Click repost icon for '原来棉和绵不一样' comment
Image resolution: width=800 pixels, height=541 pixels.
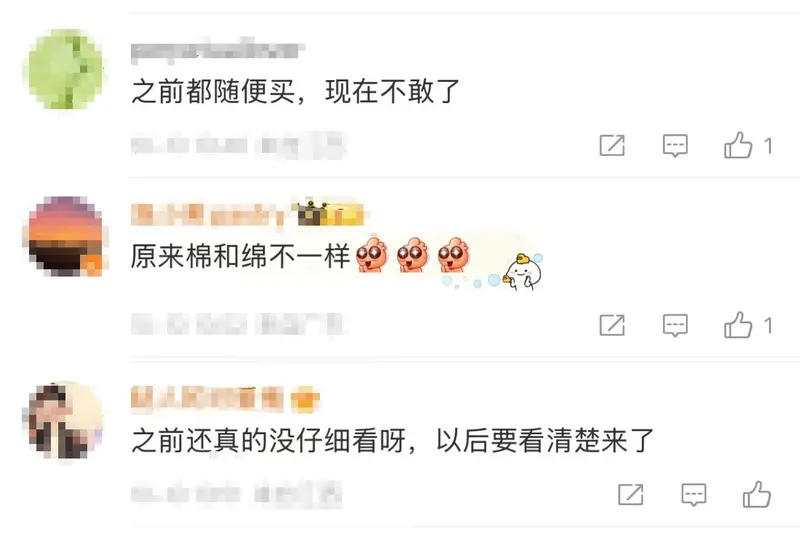tap(612, 325)
